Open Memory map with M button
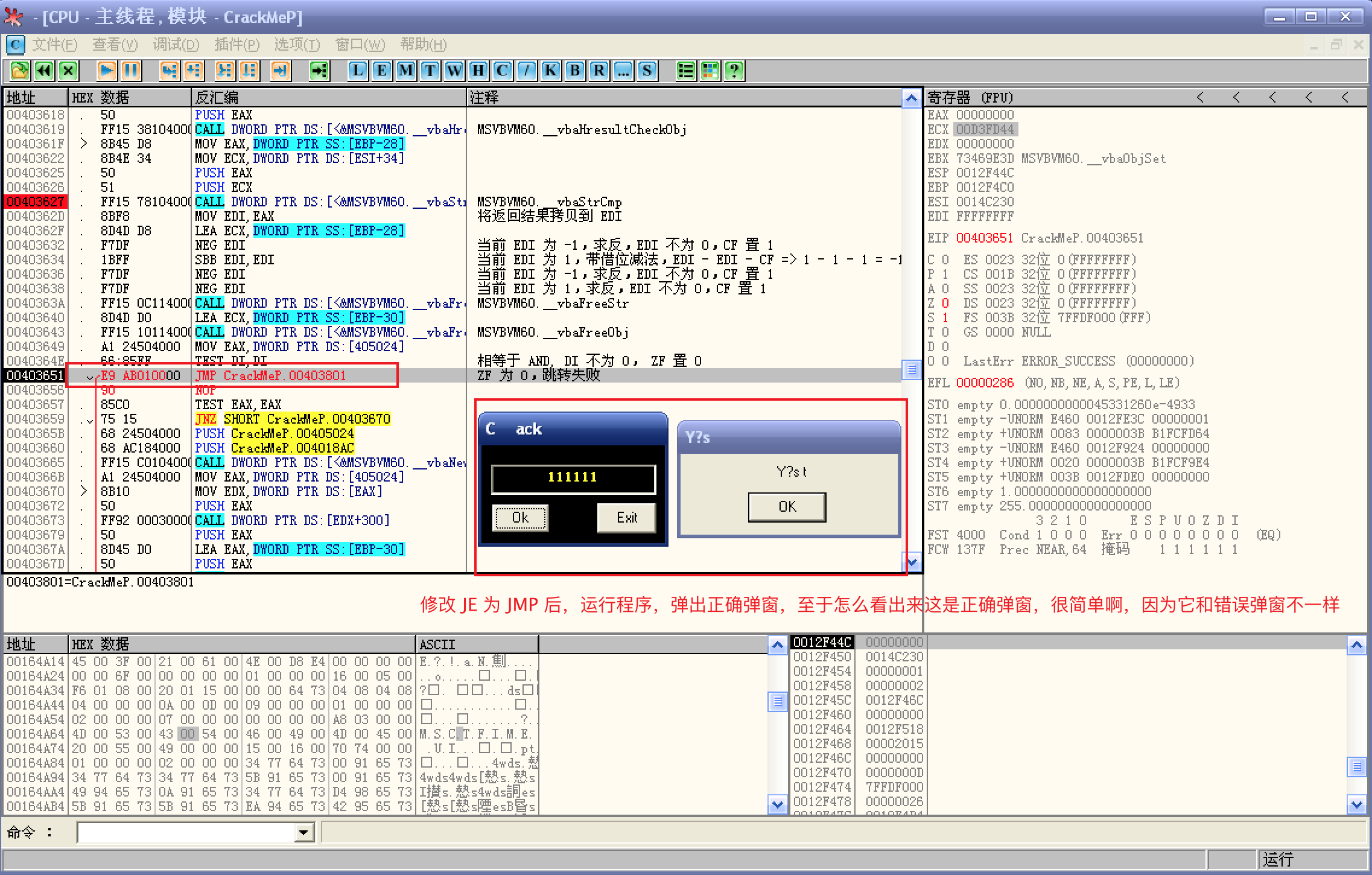The image size is (1372, 875). coord(405,71)
